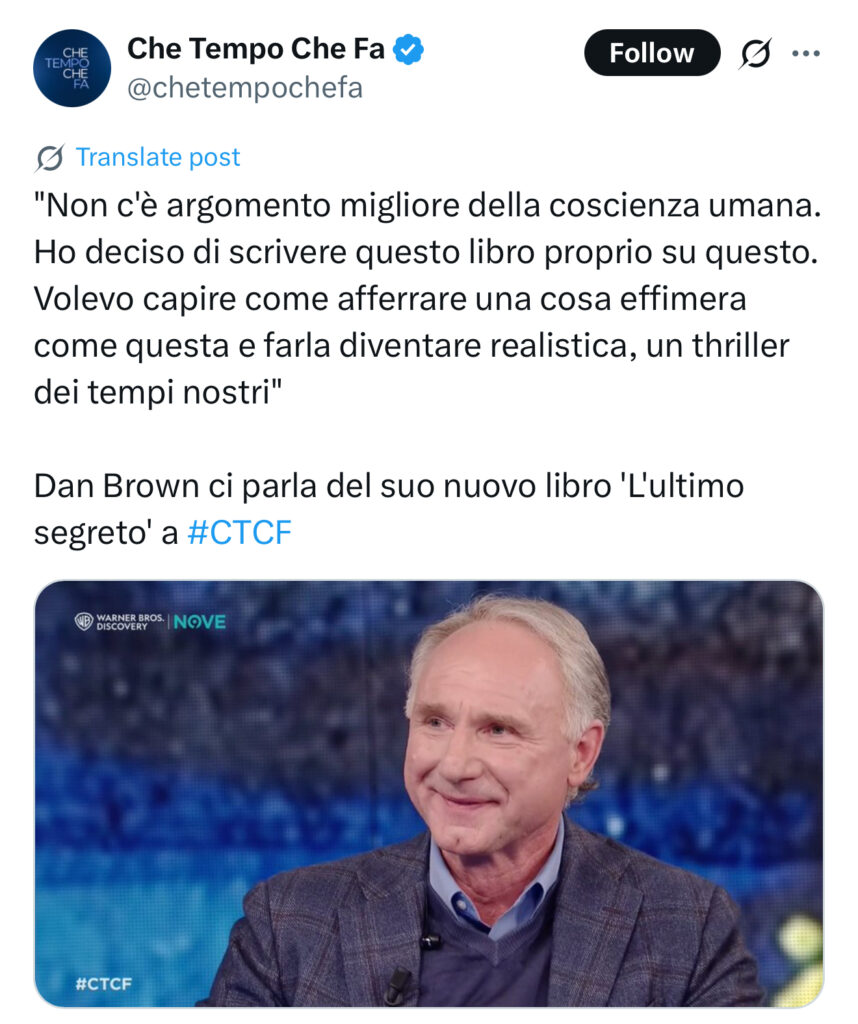The image size is (858, 1024).
Task: Click the NOVE channel logo in the video
Action: pos(200,622)
